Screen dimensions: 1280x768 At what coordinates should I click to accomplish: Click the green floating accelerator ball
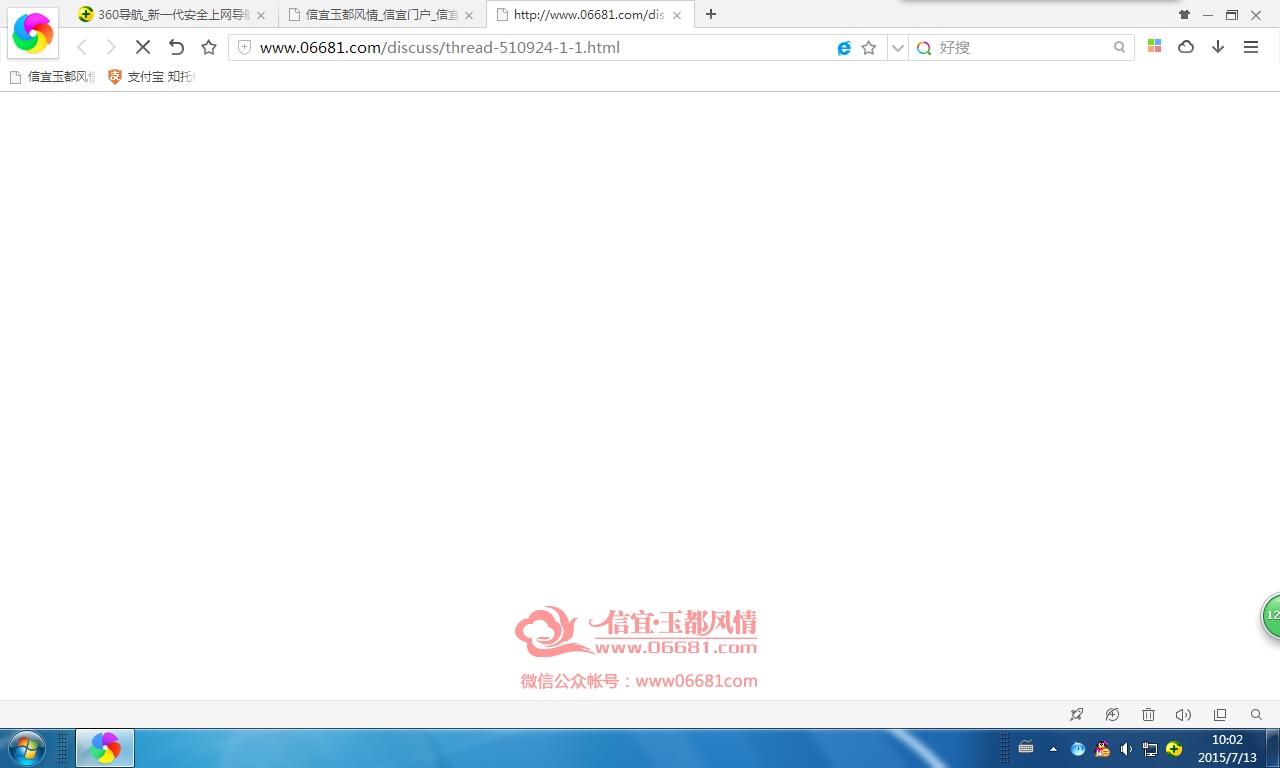pos(1271,616)
